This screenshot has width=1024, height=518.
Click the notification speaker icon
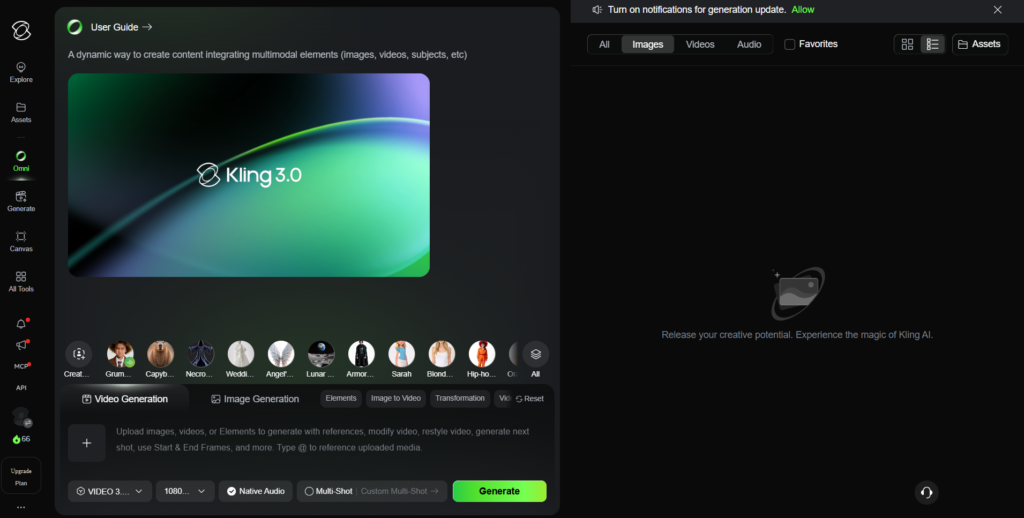(597, 10)
